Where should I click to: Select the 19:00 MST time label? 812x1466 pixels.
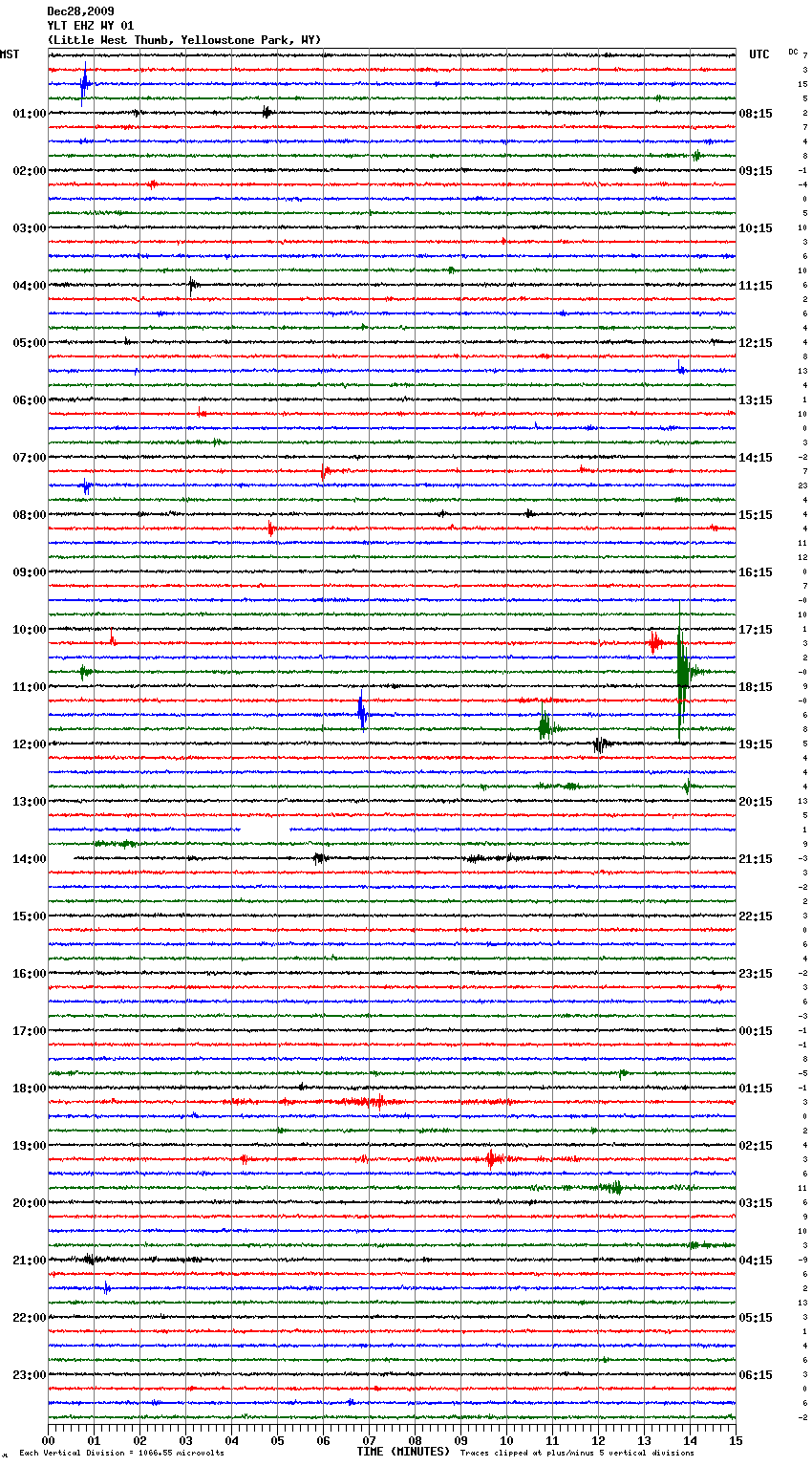pyautogui.click(x=30, y=1146)
